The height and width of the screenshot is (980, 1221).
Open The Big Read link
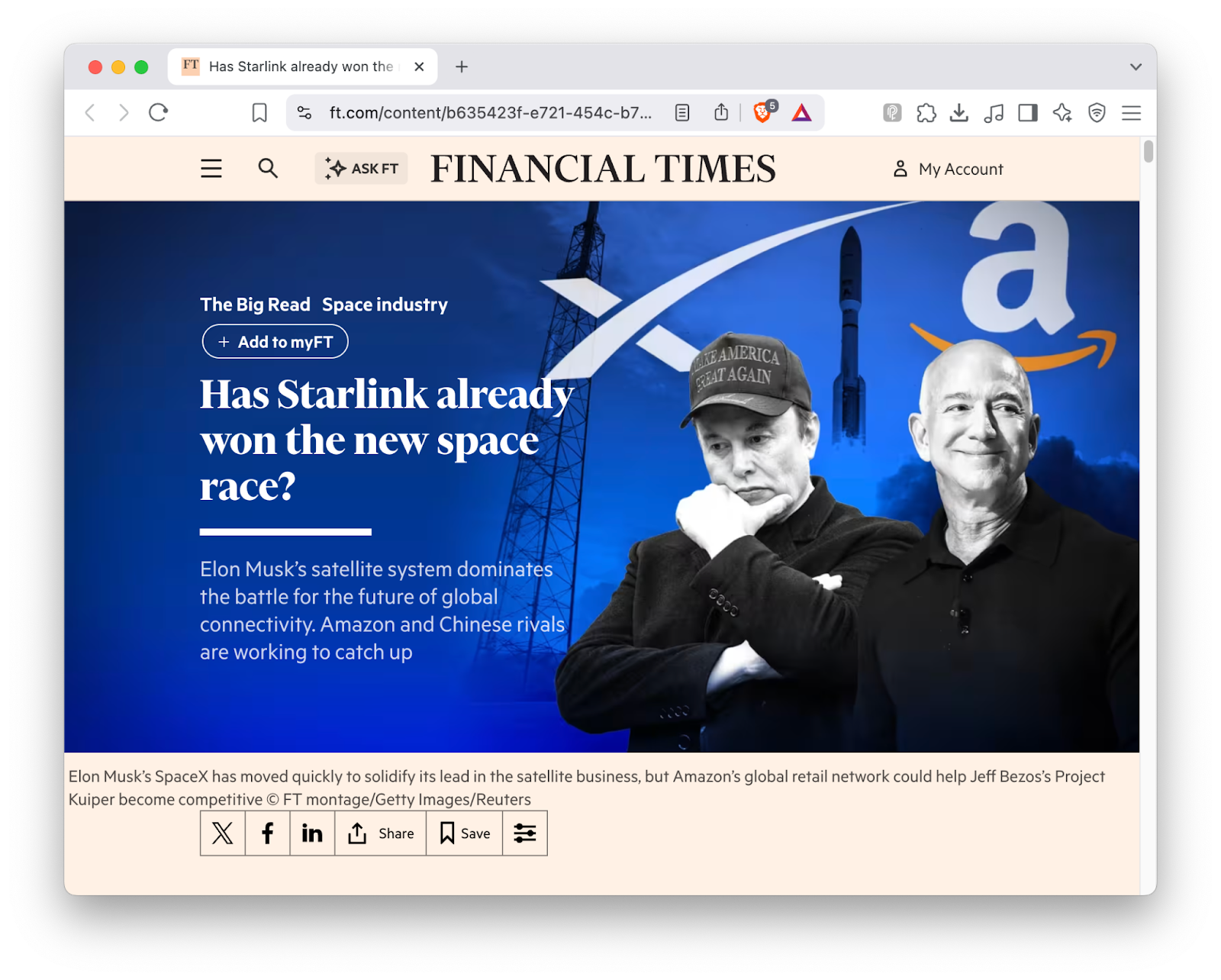click(255, 305)
